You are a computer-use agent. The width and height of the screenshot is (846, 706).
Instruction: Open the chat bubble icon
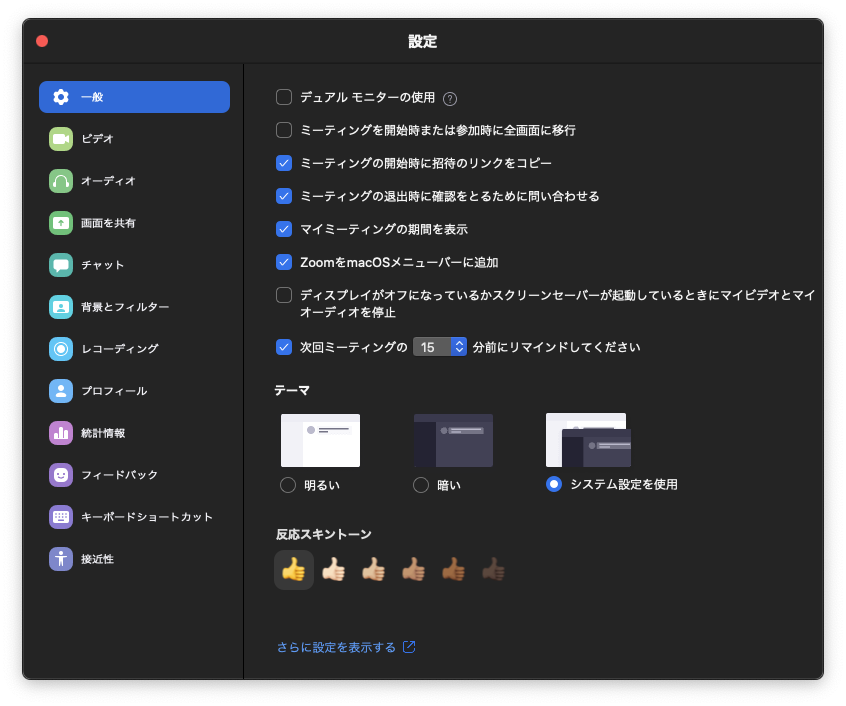point(61,265)
